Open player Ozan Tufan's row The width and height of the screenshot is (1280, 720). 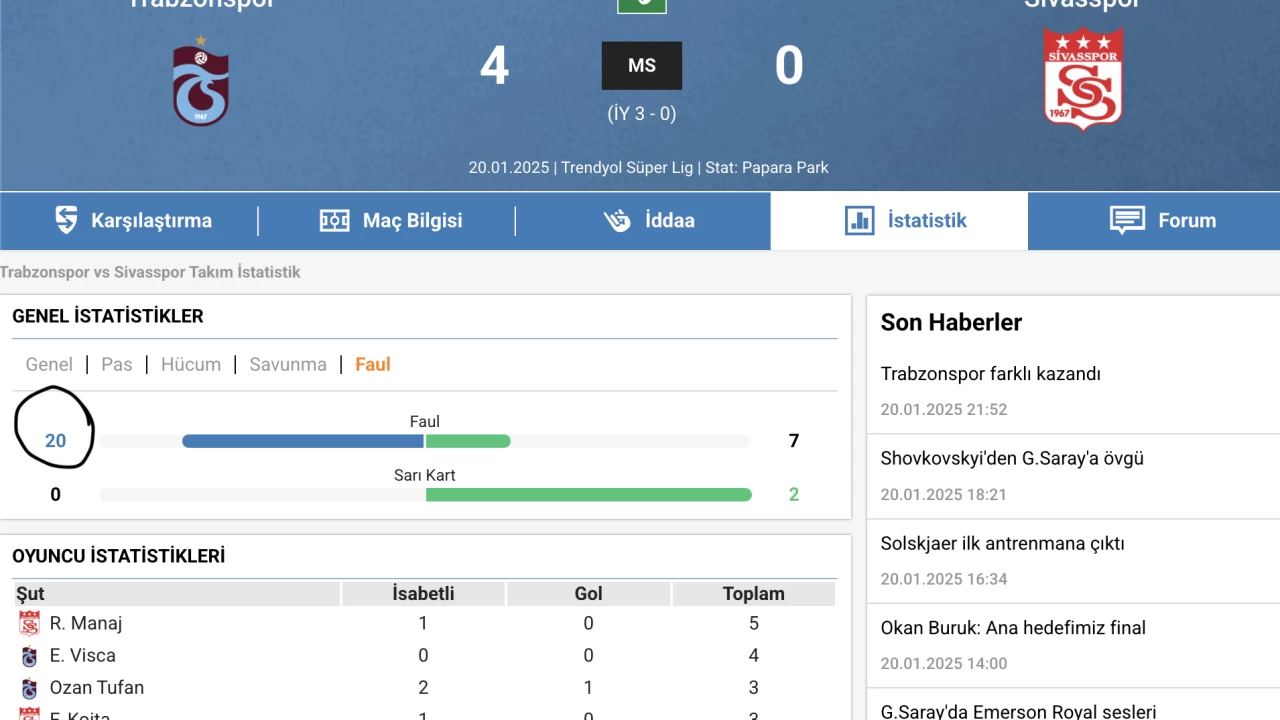[x=425, y=688]
